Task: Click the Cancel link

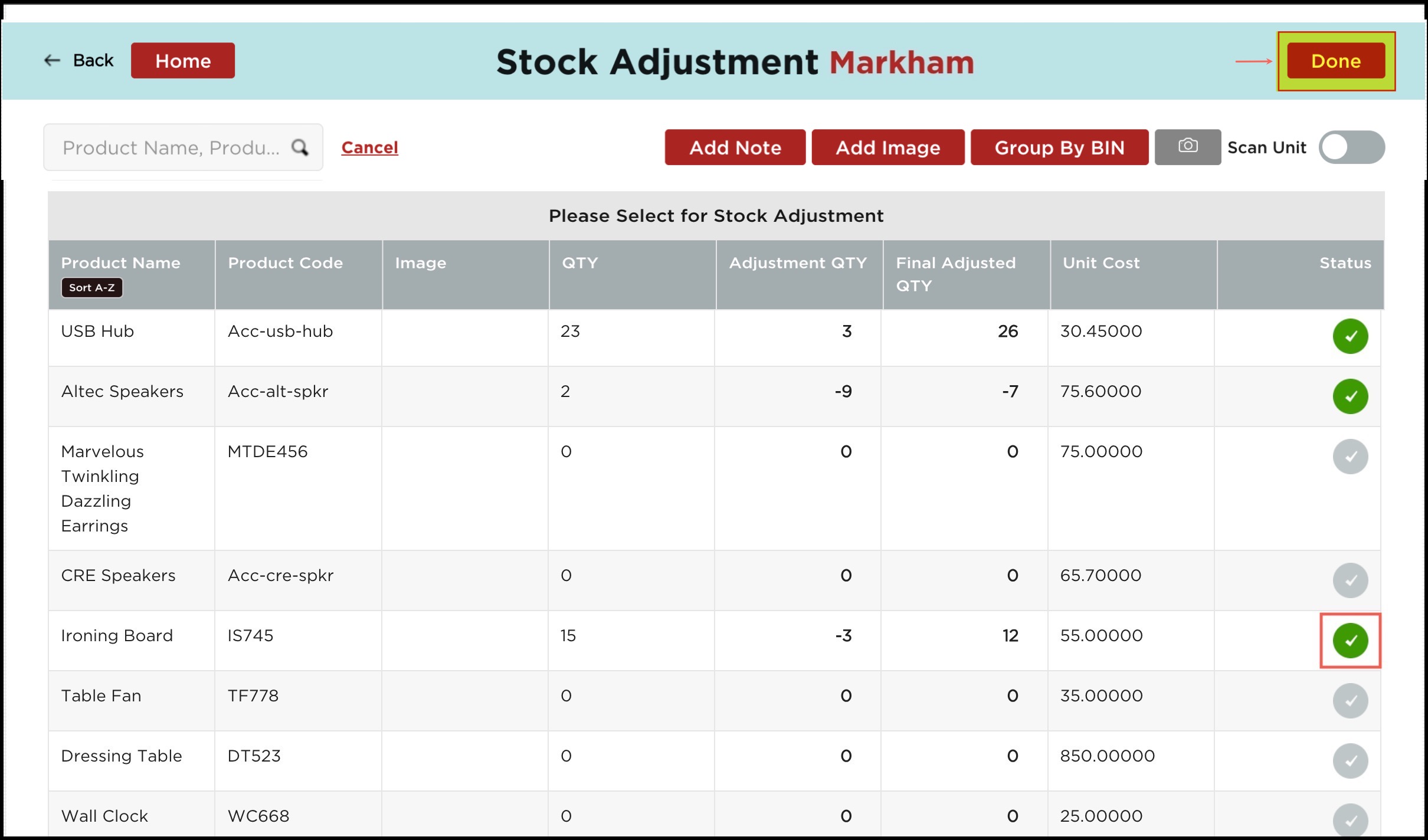Action: pos(369,147)
